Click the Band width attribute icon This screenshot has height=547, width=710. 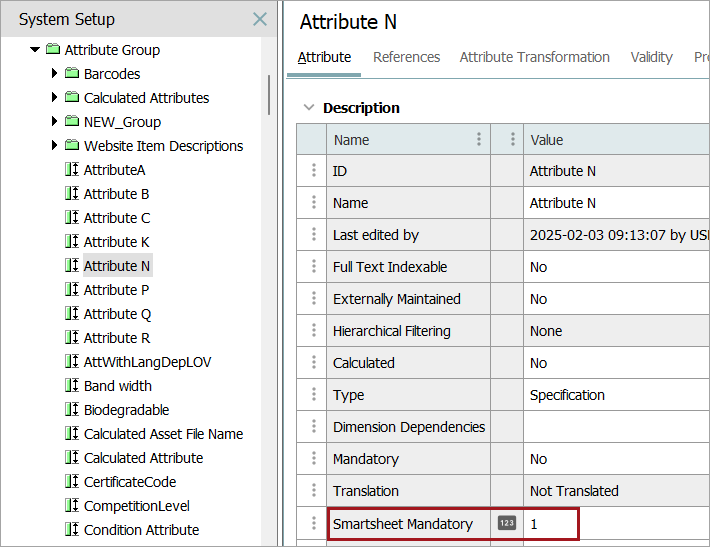click(x=72, y=385)
